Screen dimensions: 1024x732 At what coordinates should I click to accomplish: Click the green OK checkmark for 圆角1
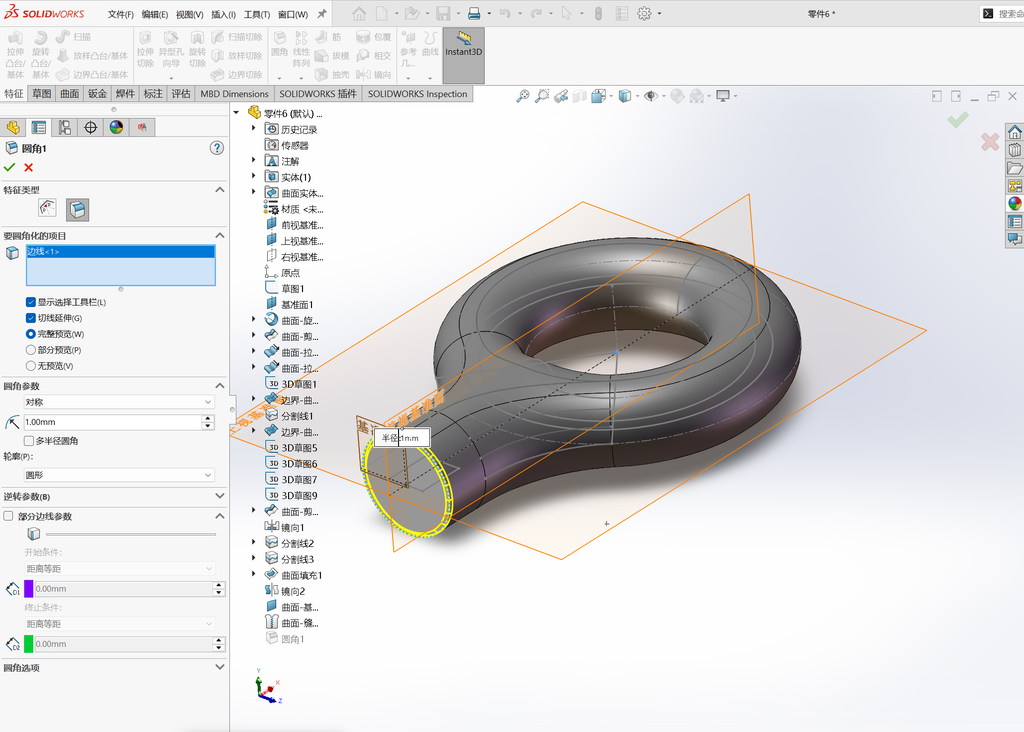pos(9,168)
